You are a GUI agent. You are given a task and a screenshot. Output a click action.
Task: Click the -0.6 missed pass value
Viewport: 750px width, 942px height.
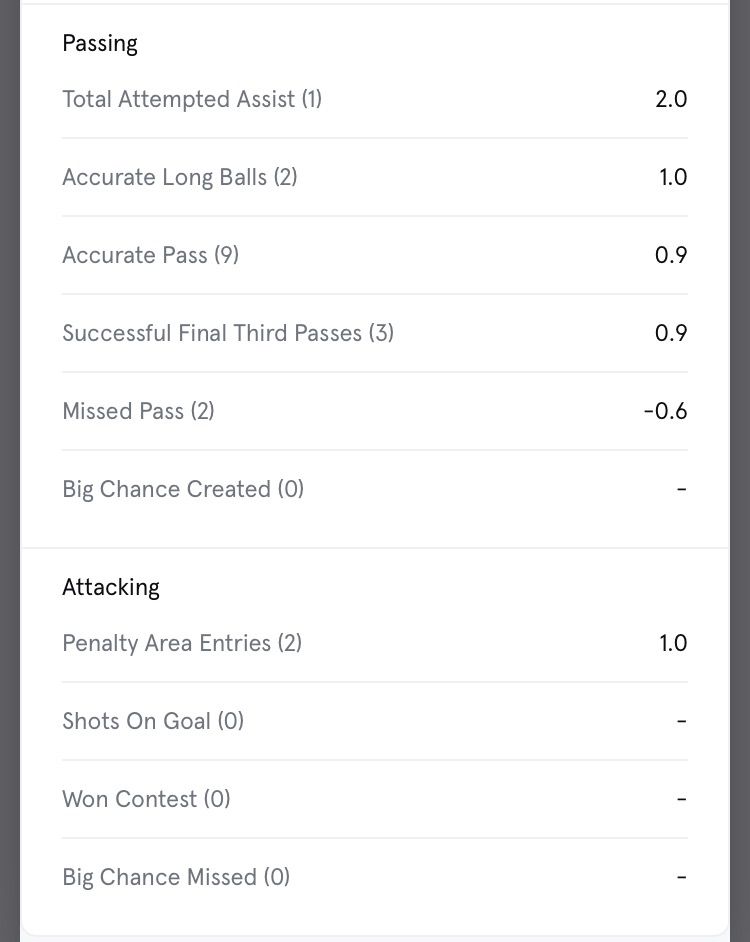tap(665, 411)
